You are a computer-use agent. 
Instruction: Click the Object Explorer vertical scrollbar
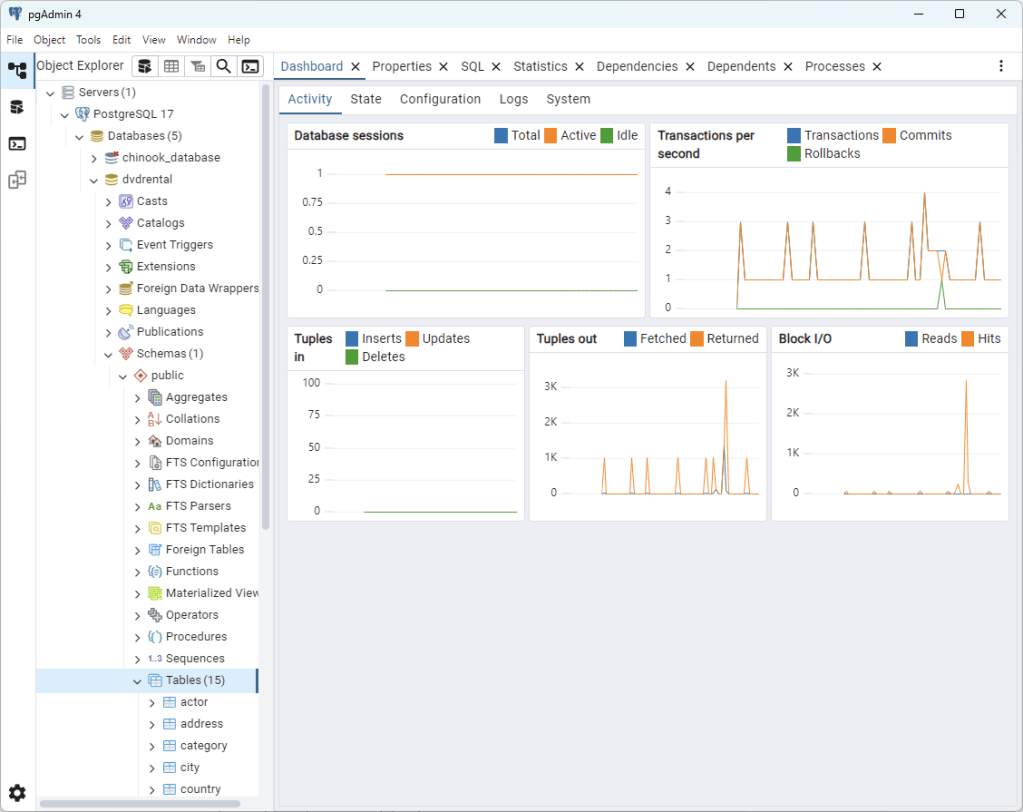coord(265,300)
